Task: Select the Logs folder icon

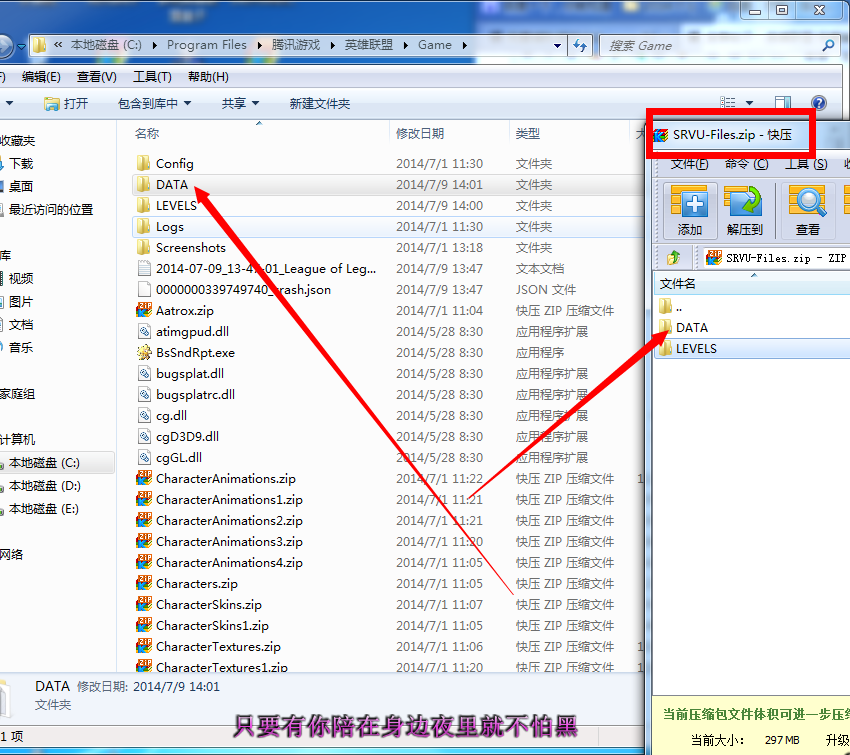Action: click(144, 227)
